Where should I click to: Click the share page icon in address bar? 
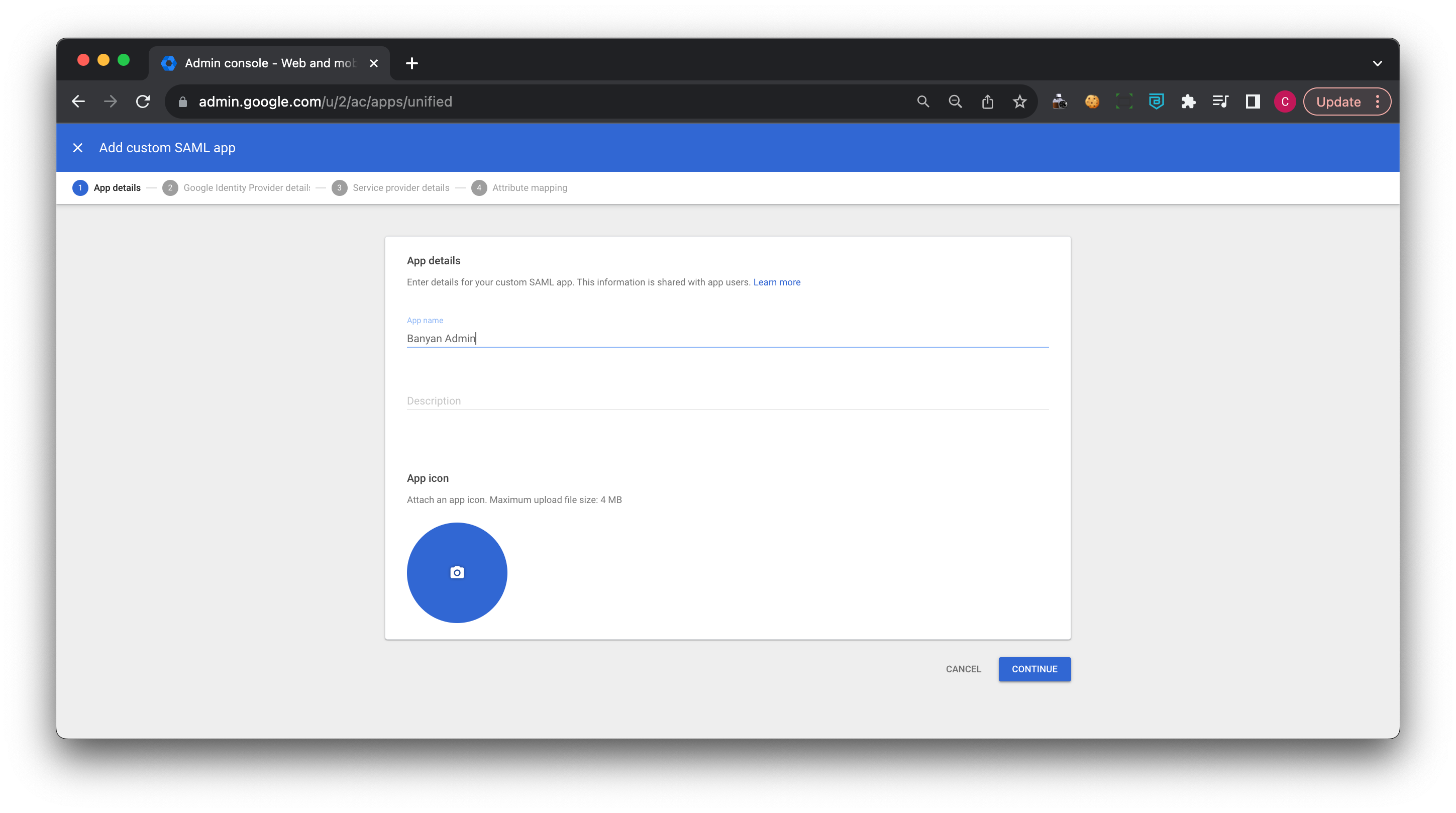987,102
